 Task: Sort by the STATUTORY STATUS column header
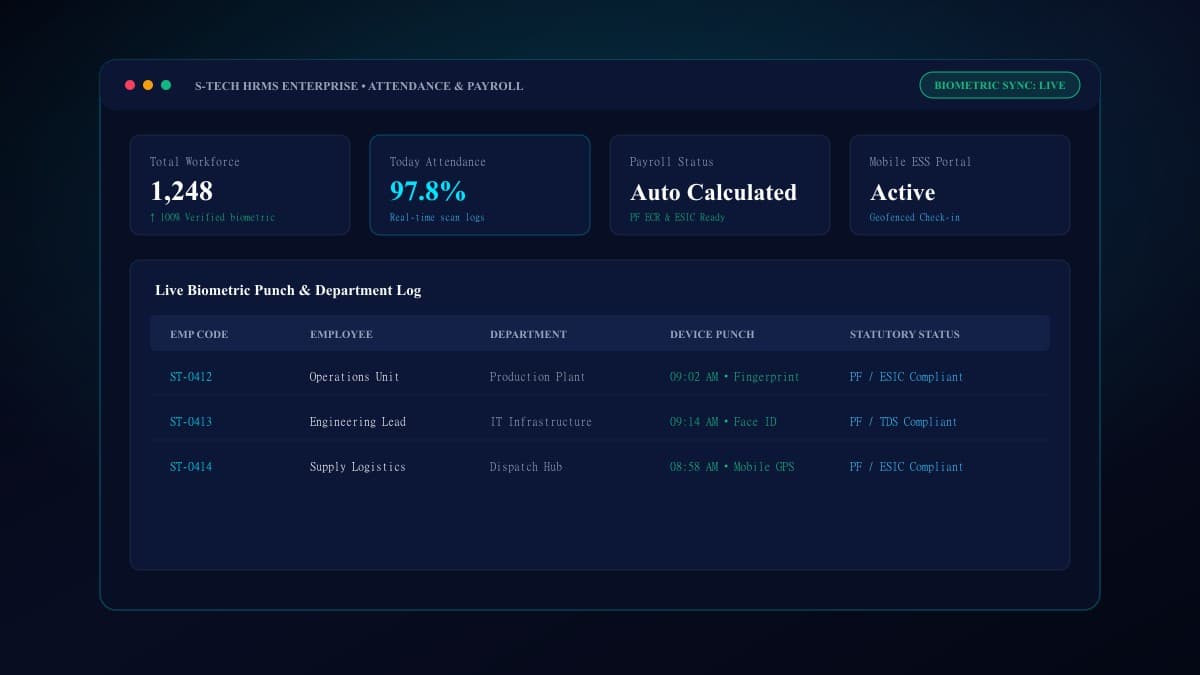pos(904,334)
